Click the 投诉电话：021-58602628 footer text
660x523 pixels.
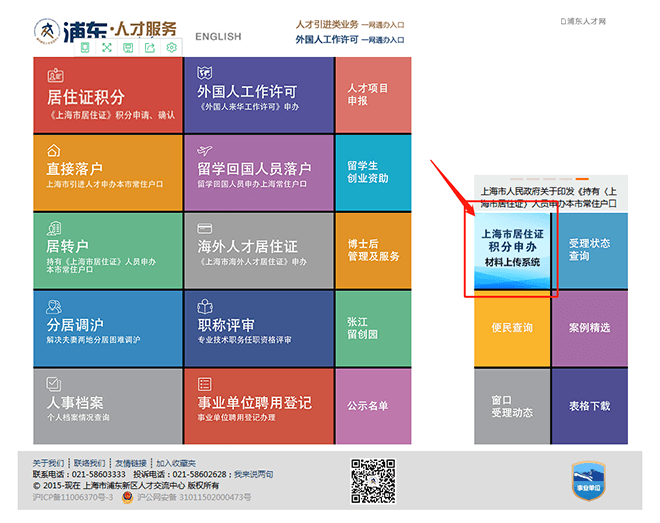point(180,474)
